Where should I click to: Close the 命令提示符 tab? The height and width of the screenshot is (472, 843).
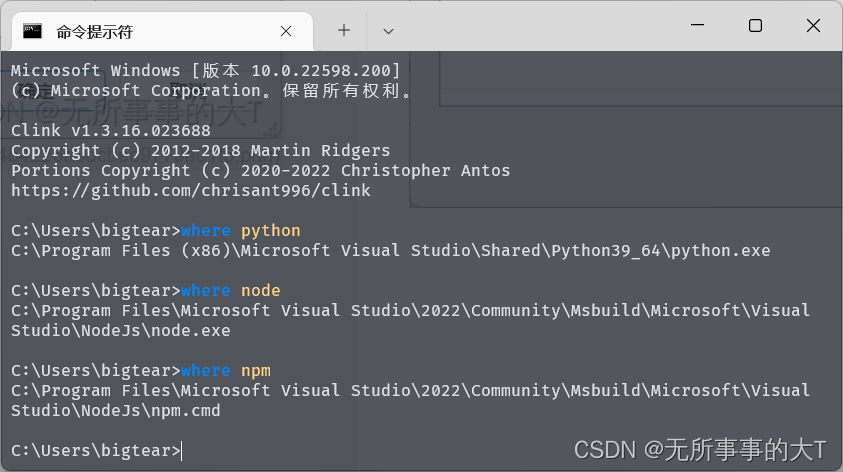click(x=286, y=31)
